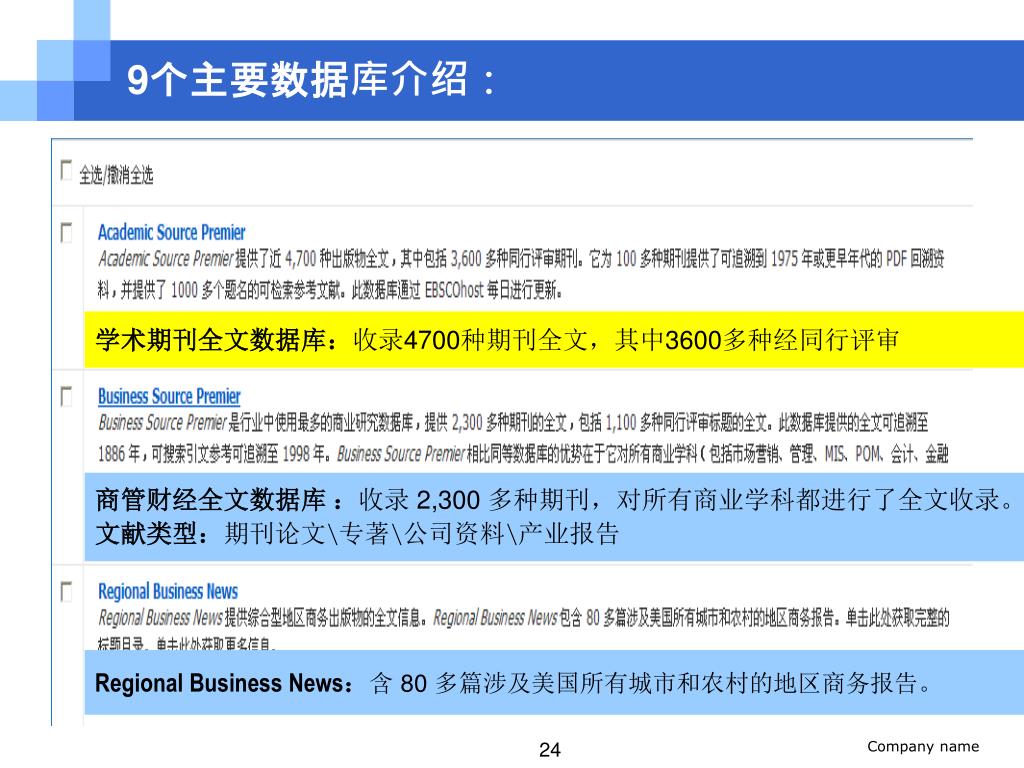1024x768 pixels.
Task: Tick the 全选/撤消全选 select-all checkbox
Action: (x=66, y=170)
